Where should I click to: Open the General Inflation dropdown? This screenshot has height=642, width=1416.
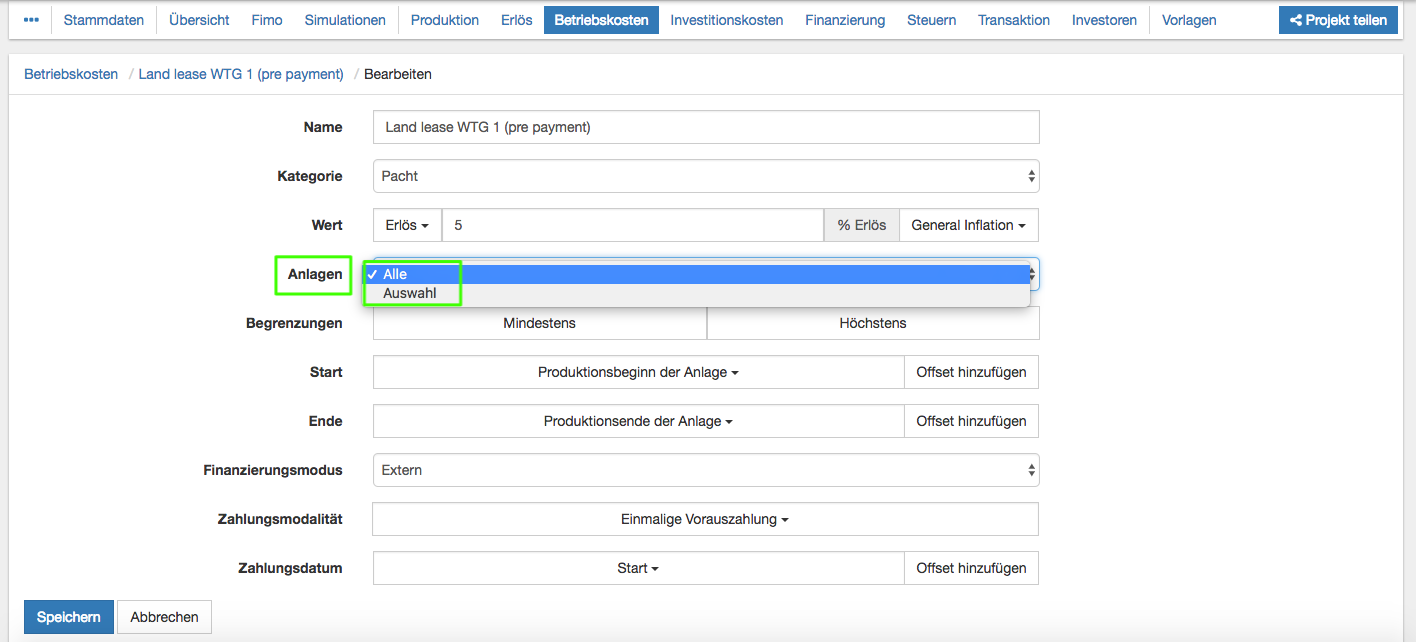[968, 225]
